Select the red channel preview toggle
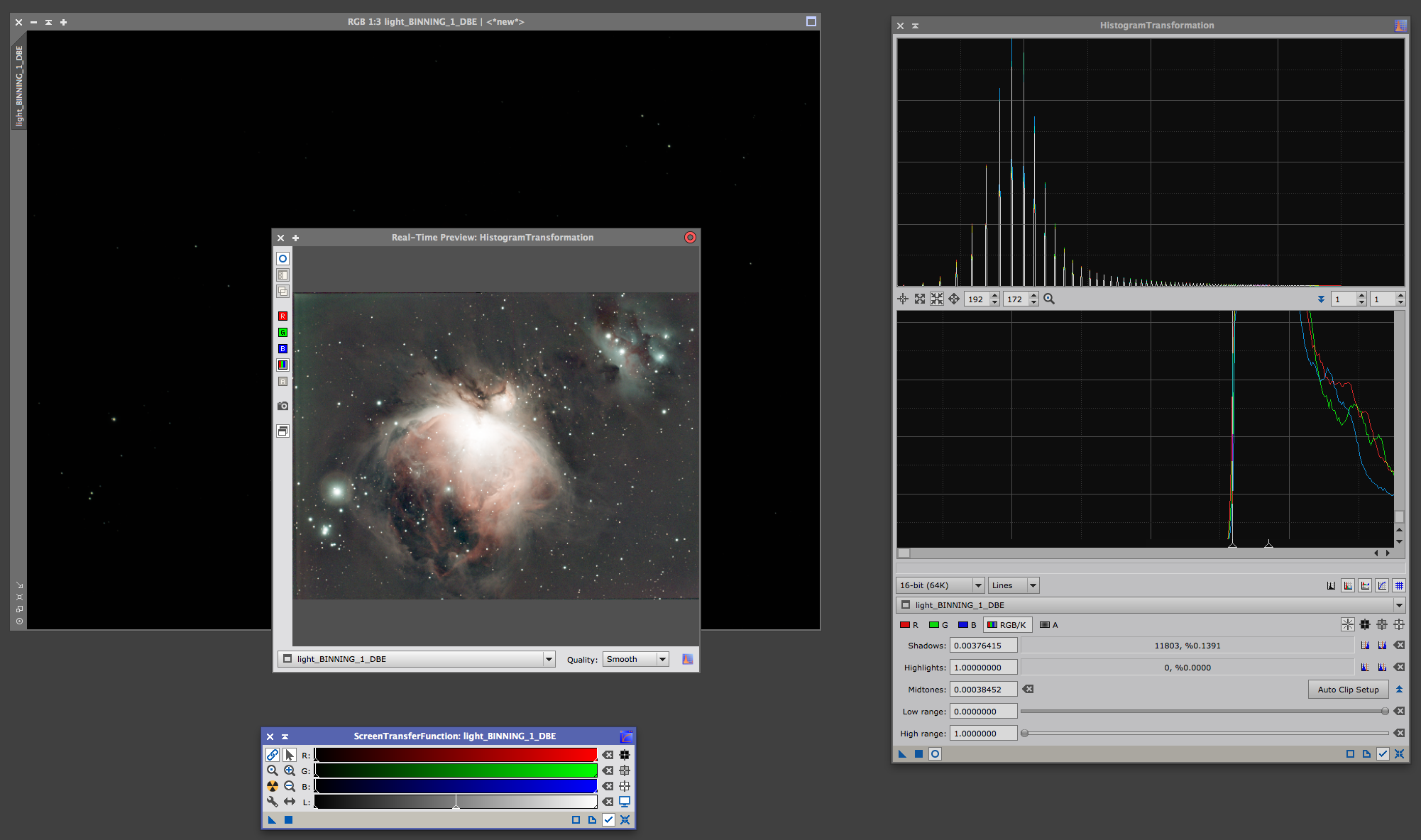The image size is (1421, 840). 282,316
